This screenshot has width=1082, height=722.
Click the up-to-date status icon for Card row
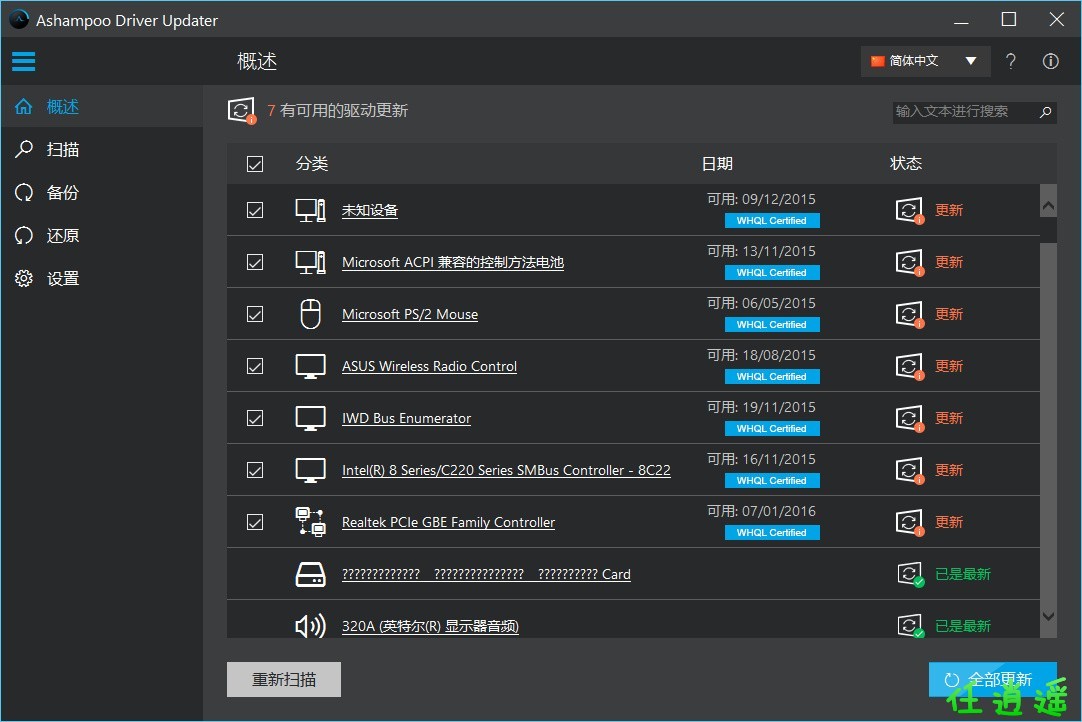point(910,574)
